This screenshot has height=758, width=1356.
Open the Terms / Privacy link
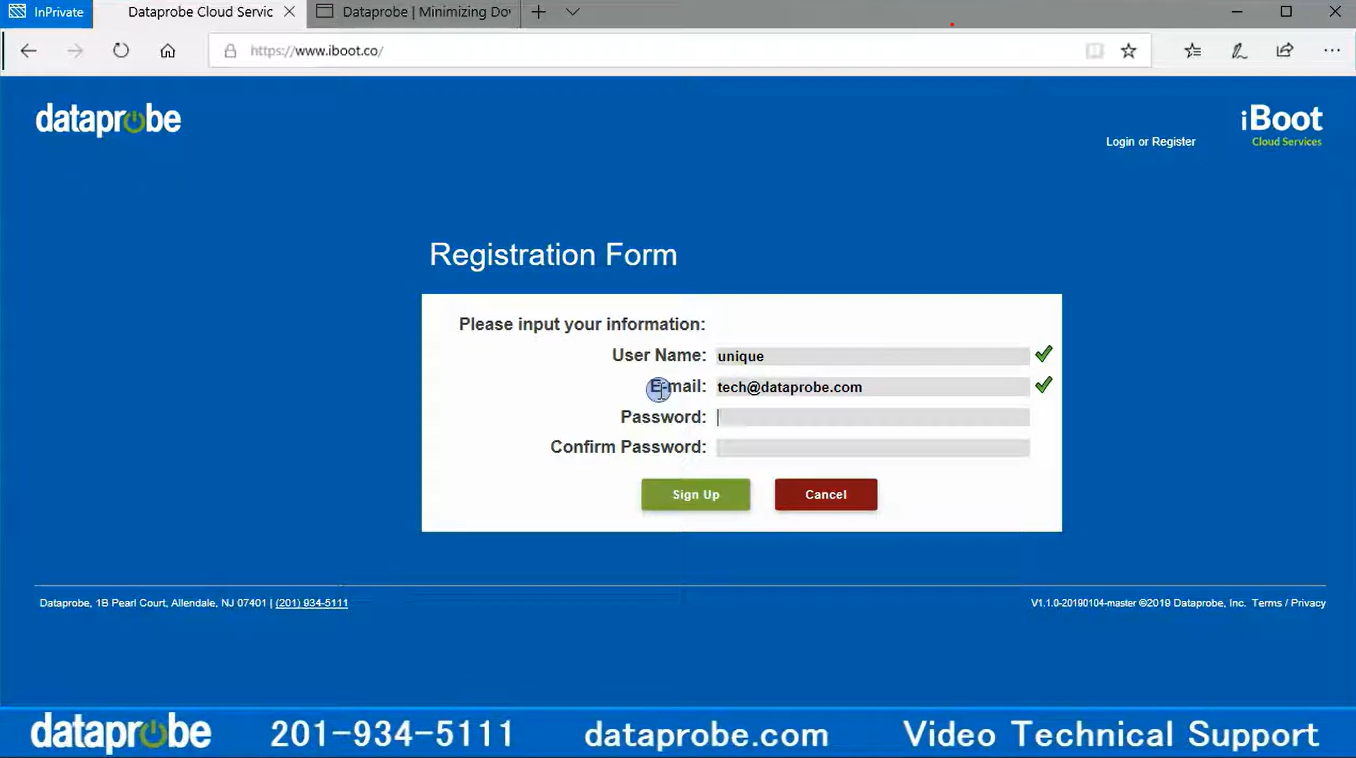pyautogui.click(x=1288, y=603)
